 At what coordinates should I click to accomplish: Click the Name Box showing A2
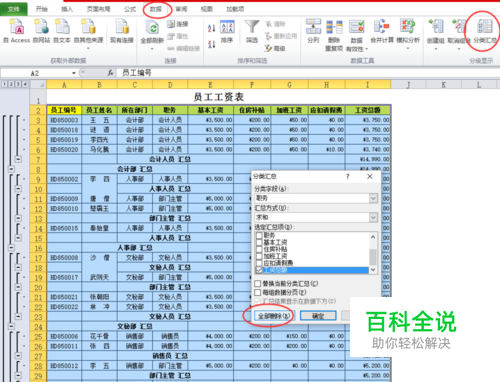[35, 73]
